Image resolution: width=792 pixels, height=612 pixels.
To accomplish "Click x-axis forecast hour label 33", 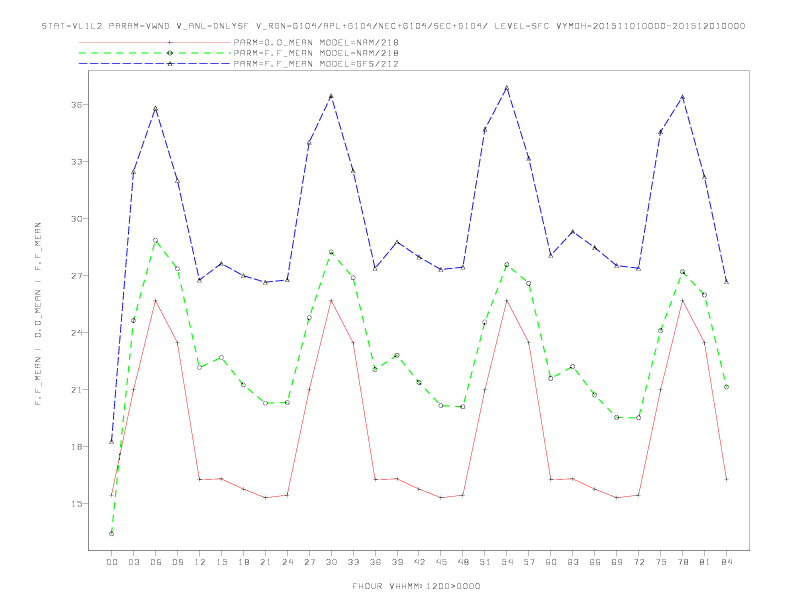I will point(353,562).
